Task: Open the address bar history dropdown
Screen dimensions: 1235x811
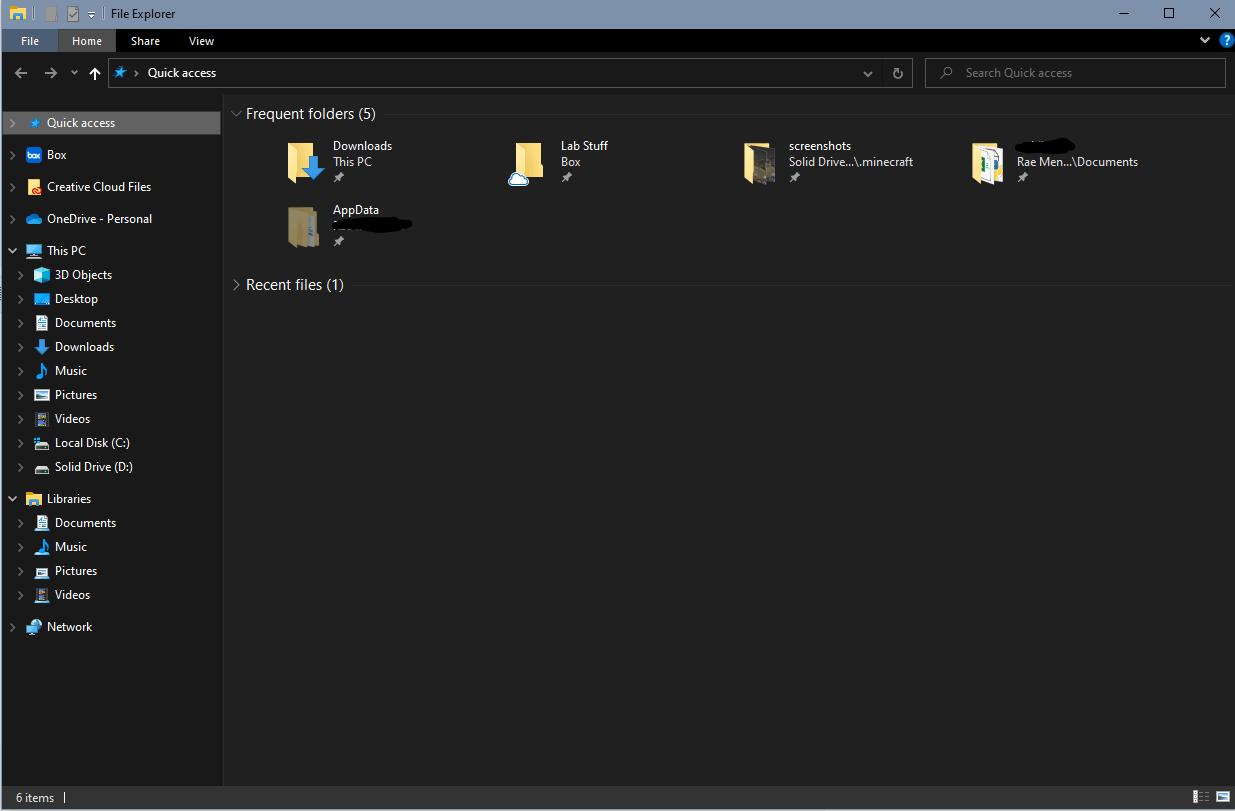Action: click(x=868, y=73)
